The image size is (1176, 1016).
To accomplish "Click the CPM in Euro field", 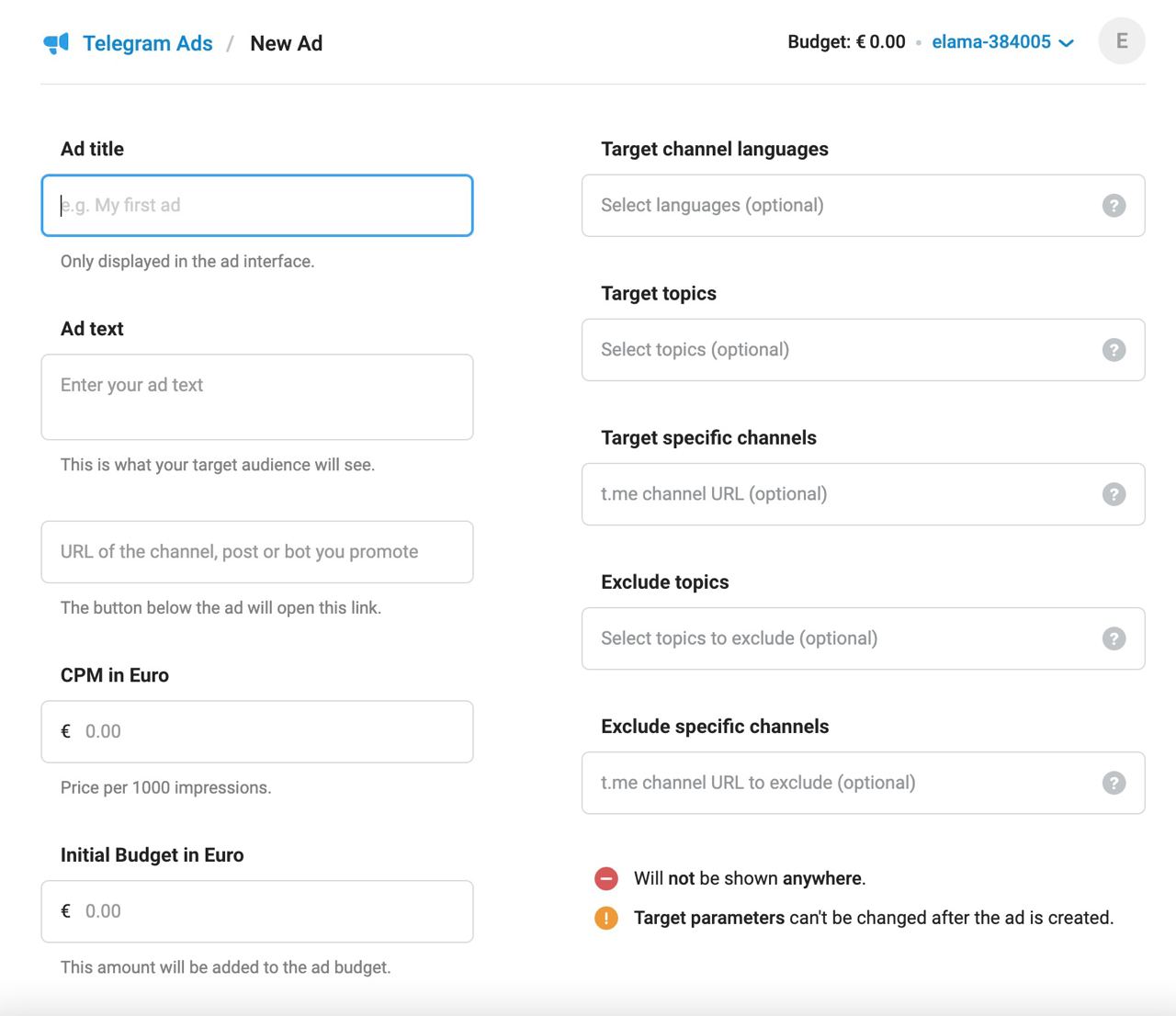I will [256, 731].
